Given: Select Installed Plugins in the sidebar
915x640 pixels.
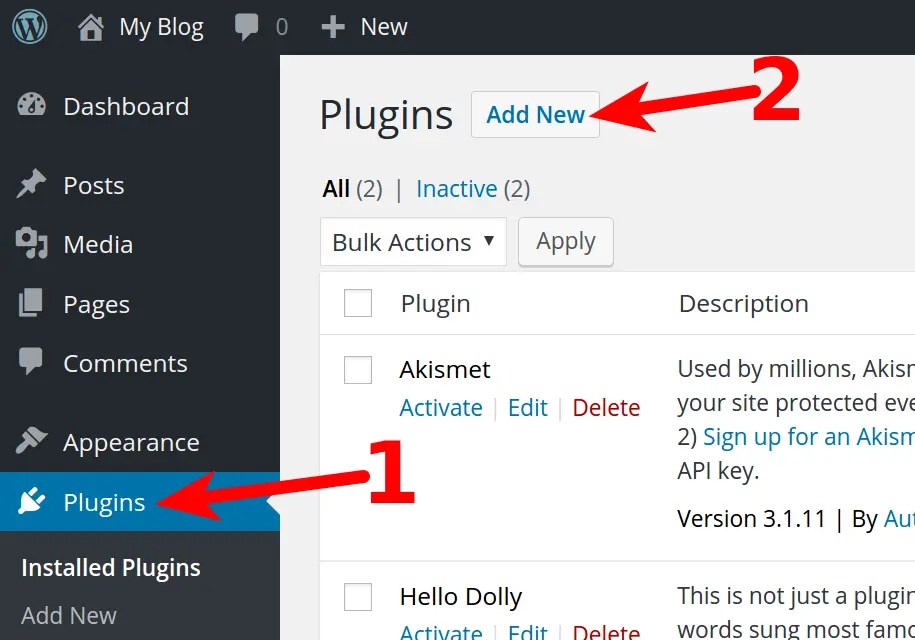Looking at the screenshot, I should (x=109, y=567).
